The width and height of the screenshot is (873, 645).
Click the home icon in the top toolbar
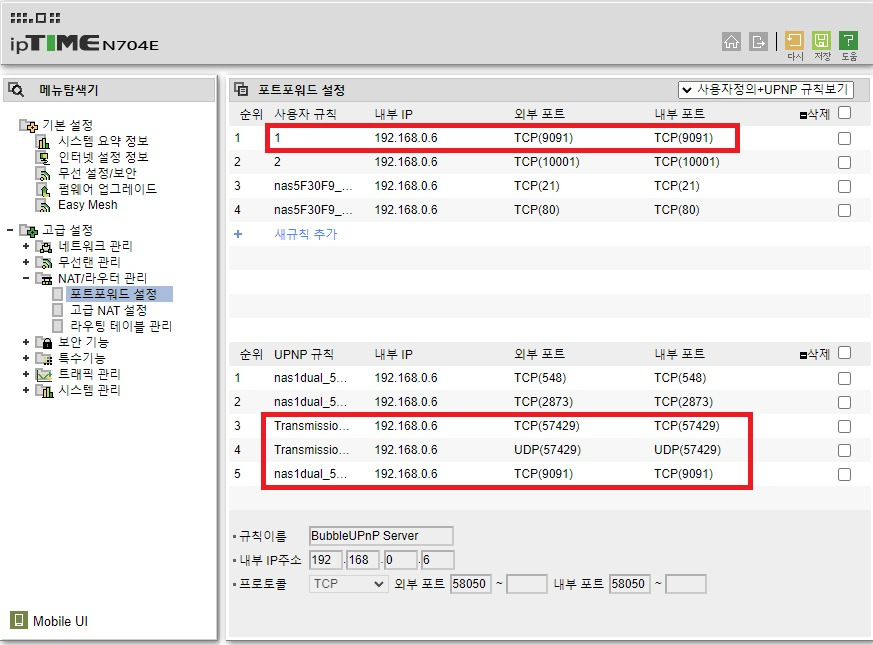coord(732,42)
